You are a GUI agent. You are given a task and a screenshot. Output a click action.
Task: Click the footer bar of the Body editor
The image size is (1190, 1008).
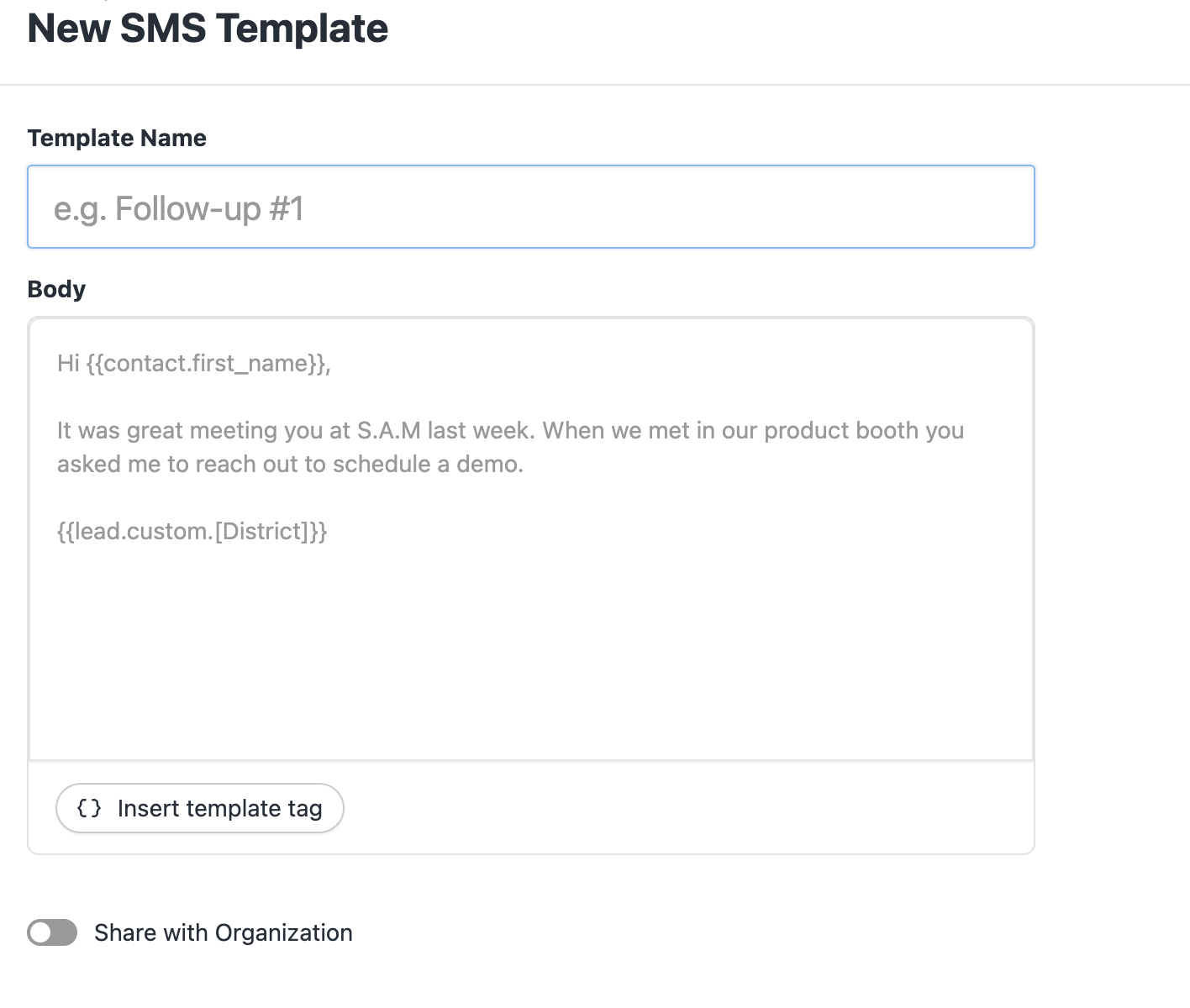[x=672, y=808]
